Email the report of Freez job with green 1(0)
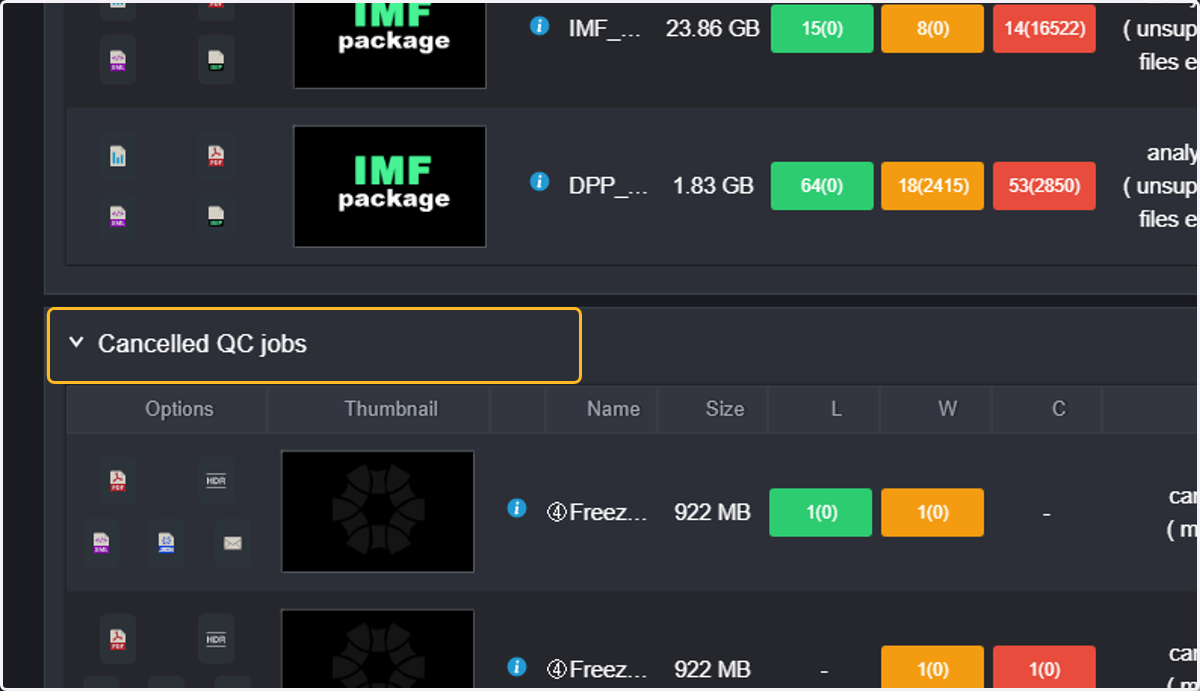Image resolution: width=1200 pixels, height=691 pixels. pos(233,544)
